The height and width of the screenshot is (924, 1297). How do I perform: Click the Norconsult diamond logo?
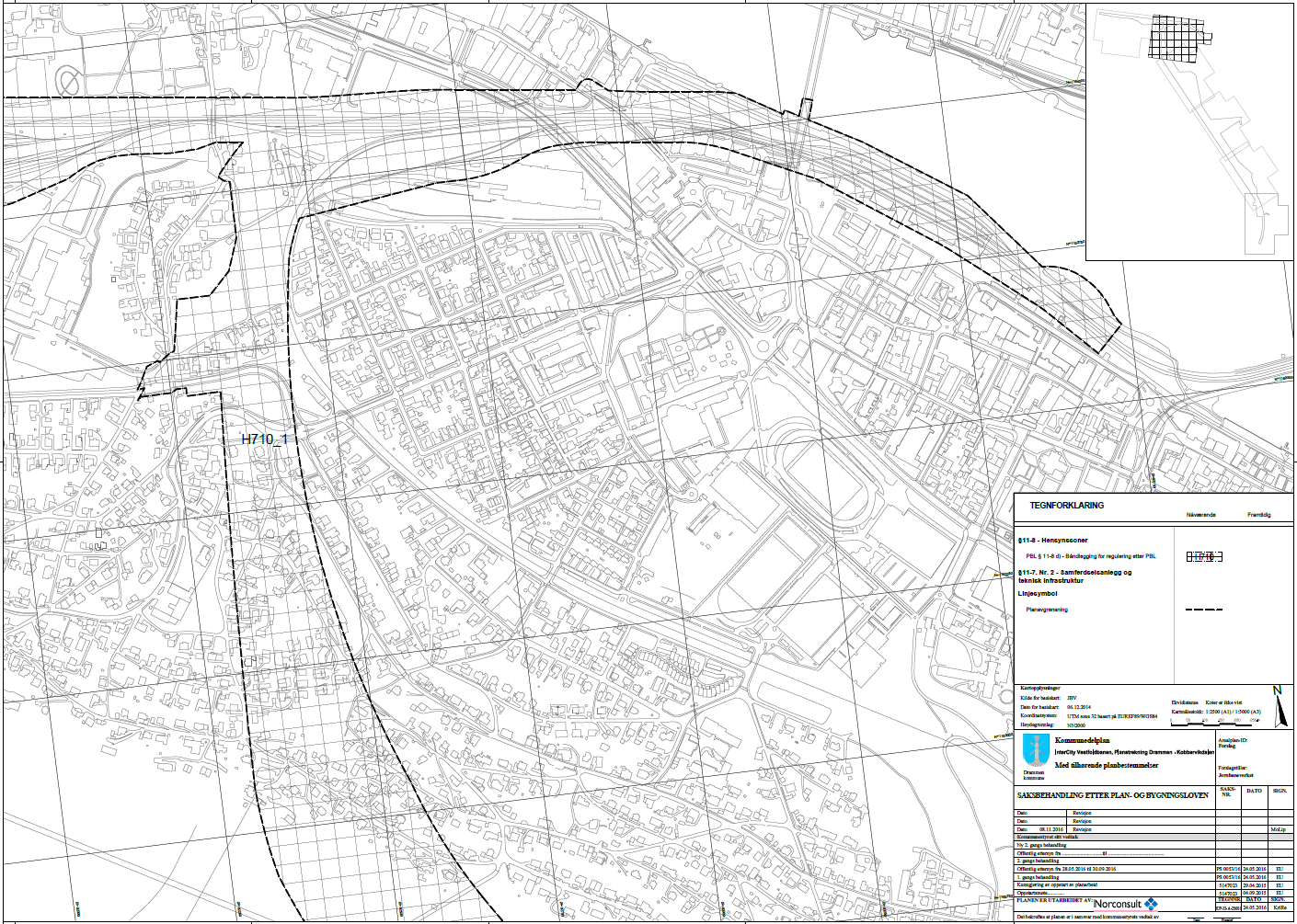[1151, 904]
